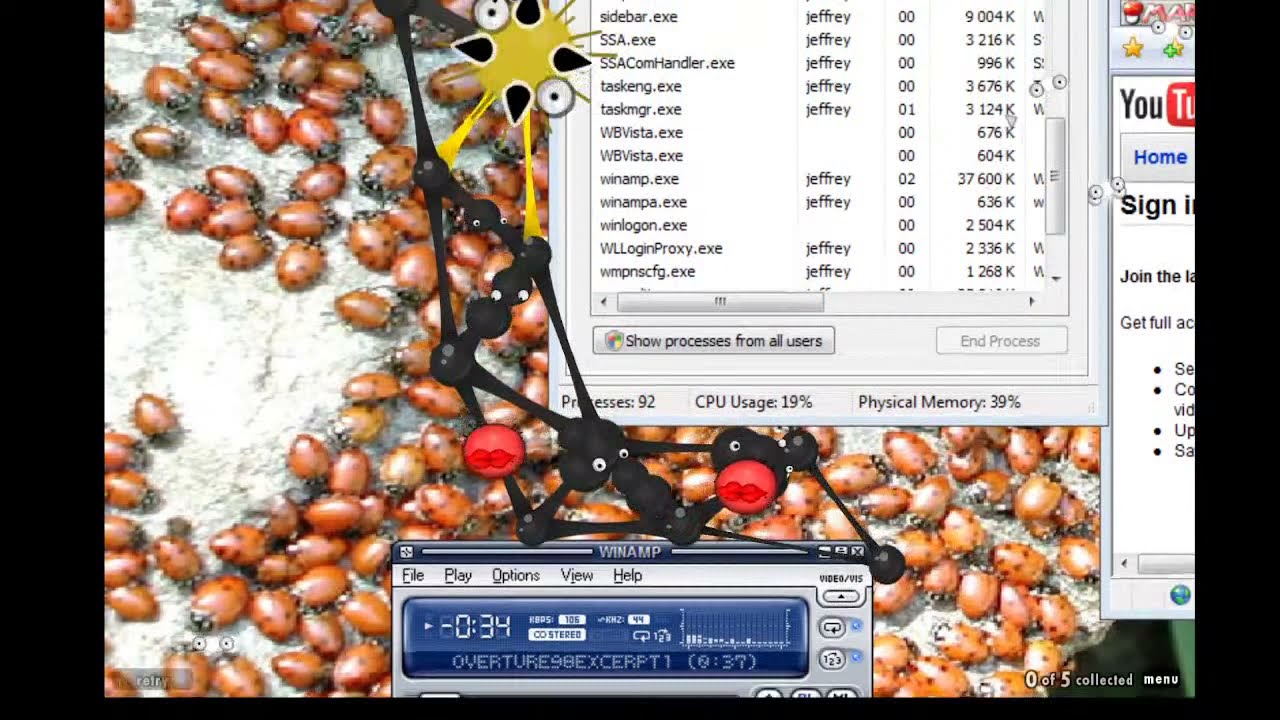Click the Winamp stereo indicator

tap(557, 634)
